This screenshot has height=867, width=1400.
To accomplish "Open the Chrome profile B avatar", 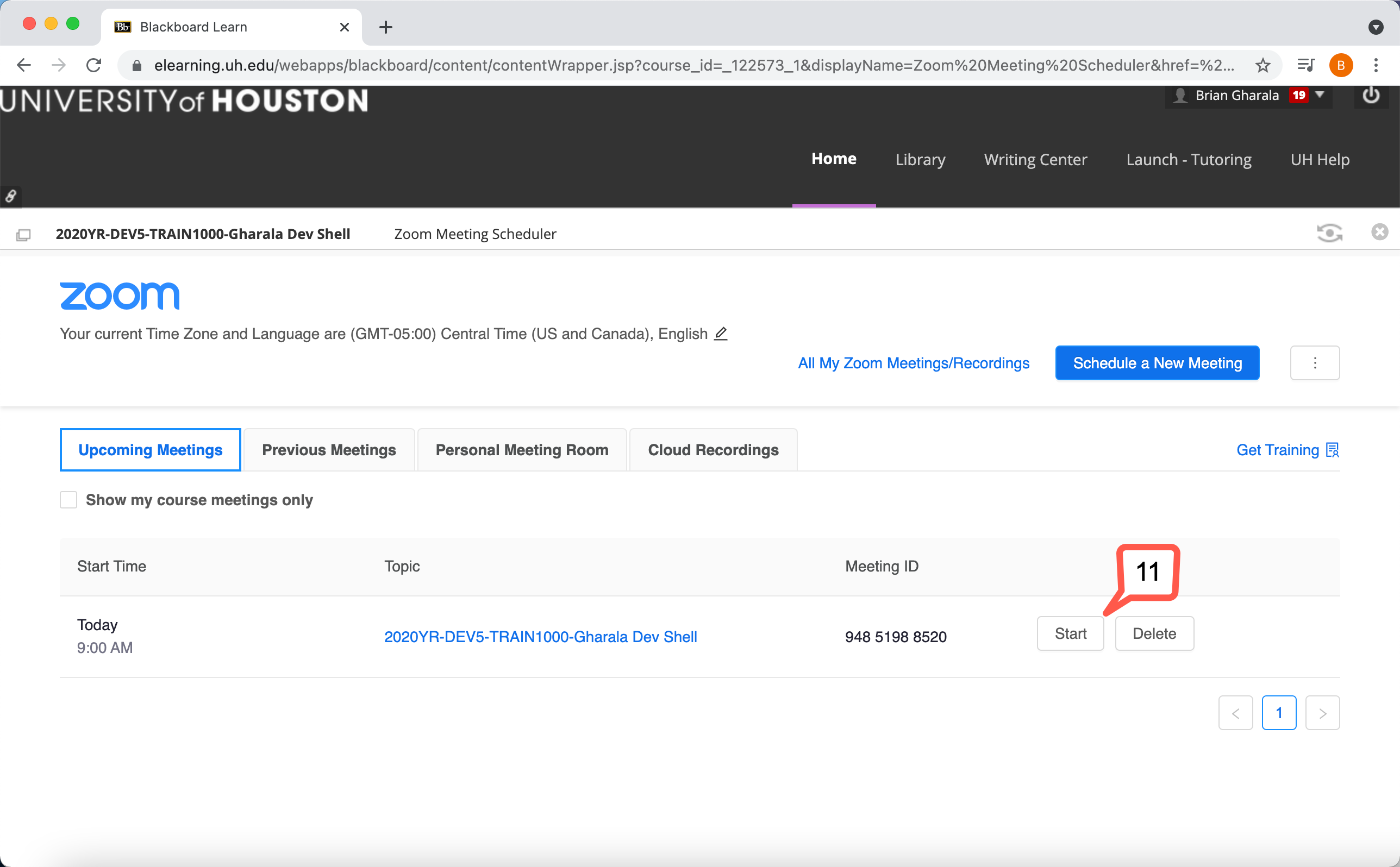I will [1341, 65].
